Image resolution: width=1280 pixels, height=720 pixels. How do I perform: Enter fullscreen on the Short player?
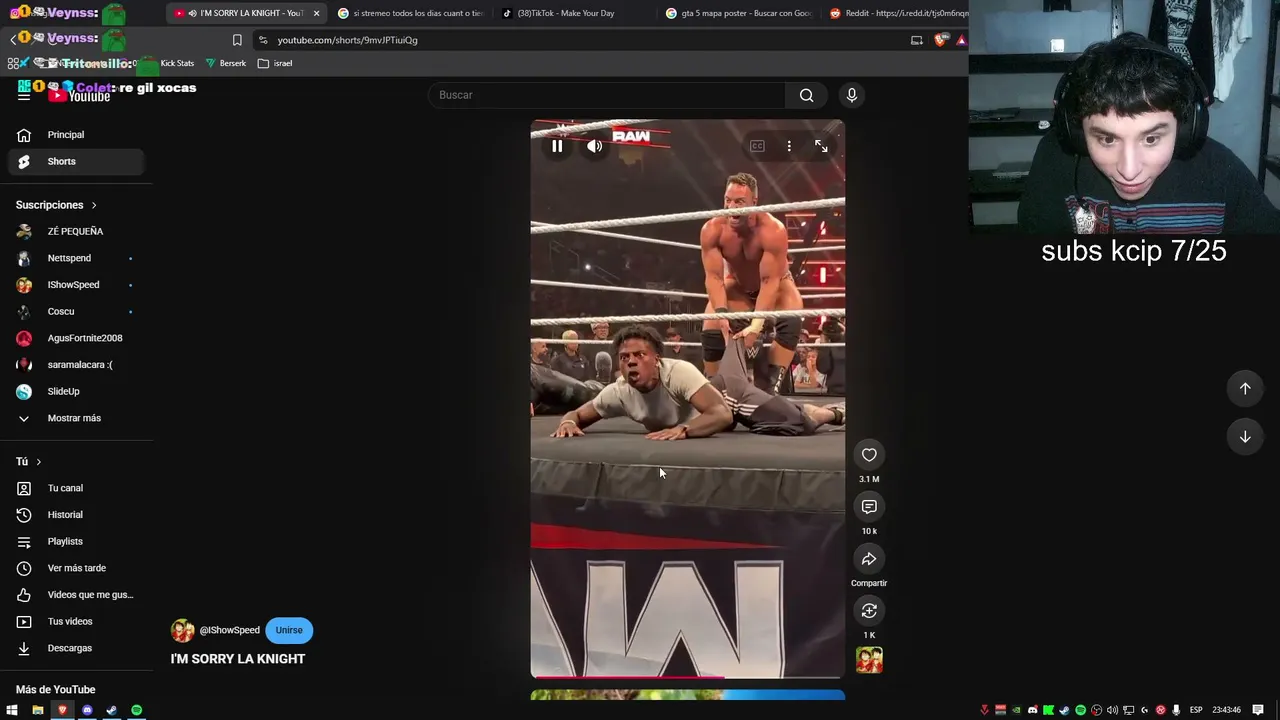coord(821,146)
